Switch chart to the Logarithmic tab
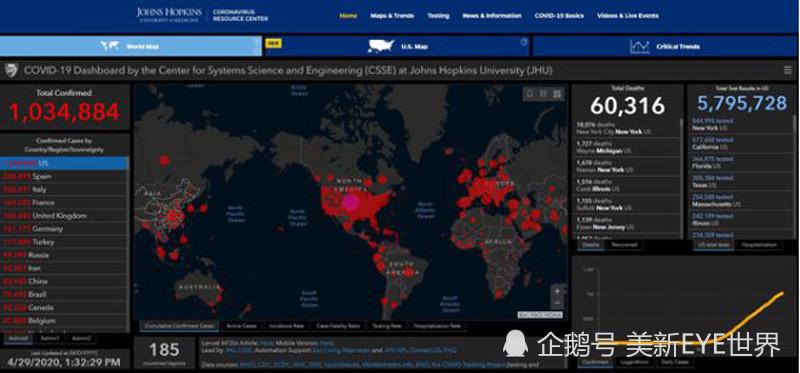 (634, 362)
